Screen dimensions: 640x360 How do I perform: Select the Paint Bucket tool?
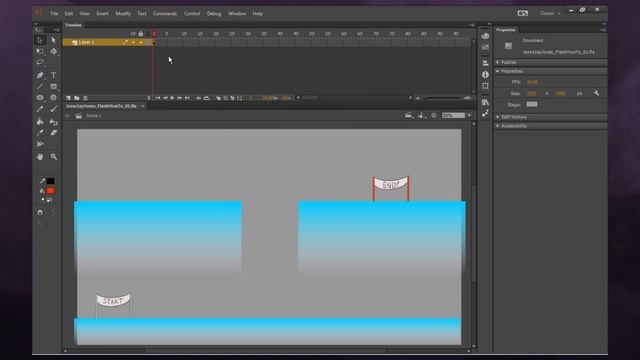(x=40, y=122)
